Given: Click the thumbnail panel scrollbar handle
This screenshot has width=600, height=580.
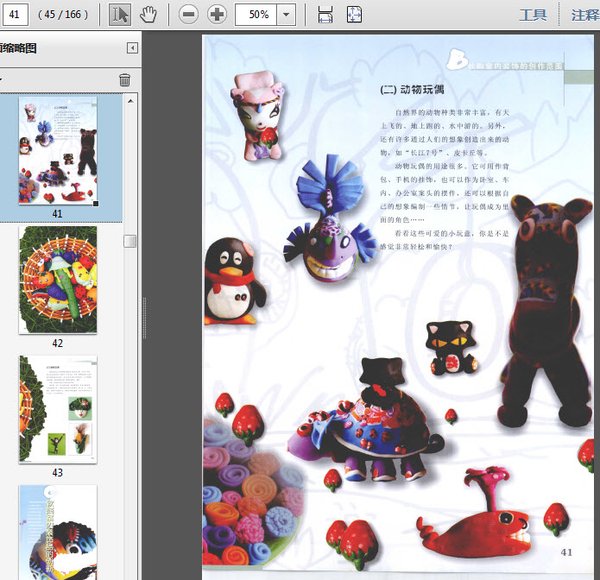Looking at the screenshot, I should point(130,241).
